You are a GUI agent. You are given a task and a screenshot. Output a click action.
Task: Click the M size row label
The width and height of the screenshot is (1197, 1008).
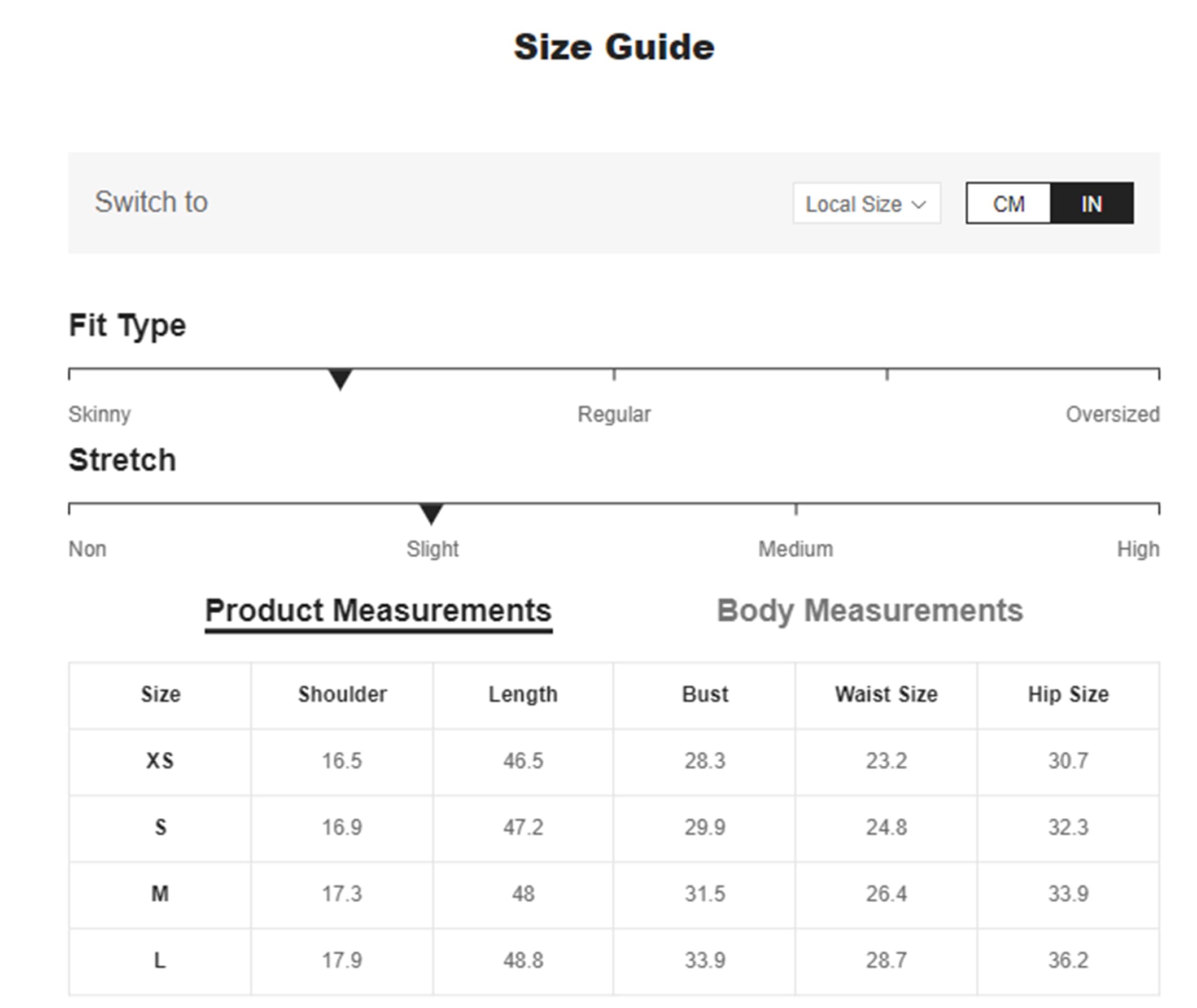[x=160, y=893]
